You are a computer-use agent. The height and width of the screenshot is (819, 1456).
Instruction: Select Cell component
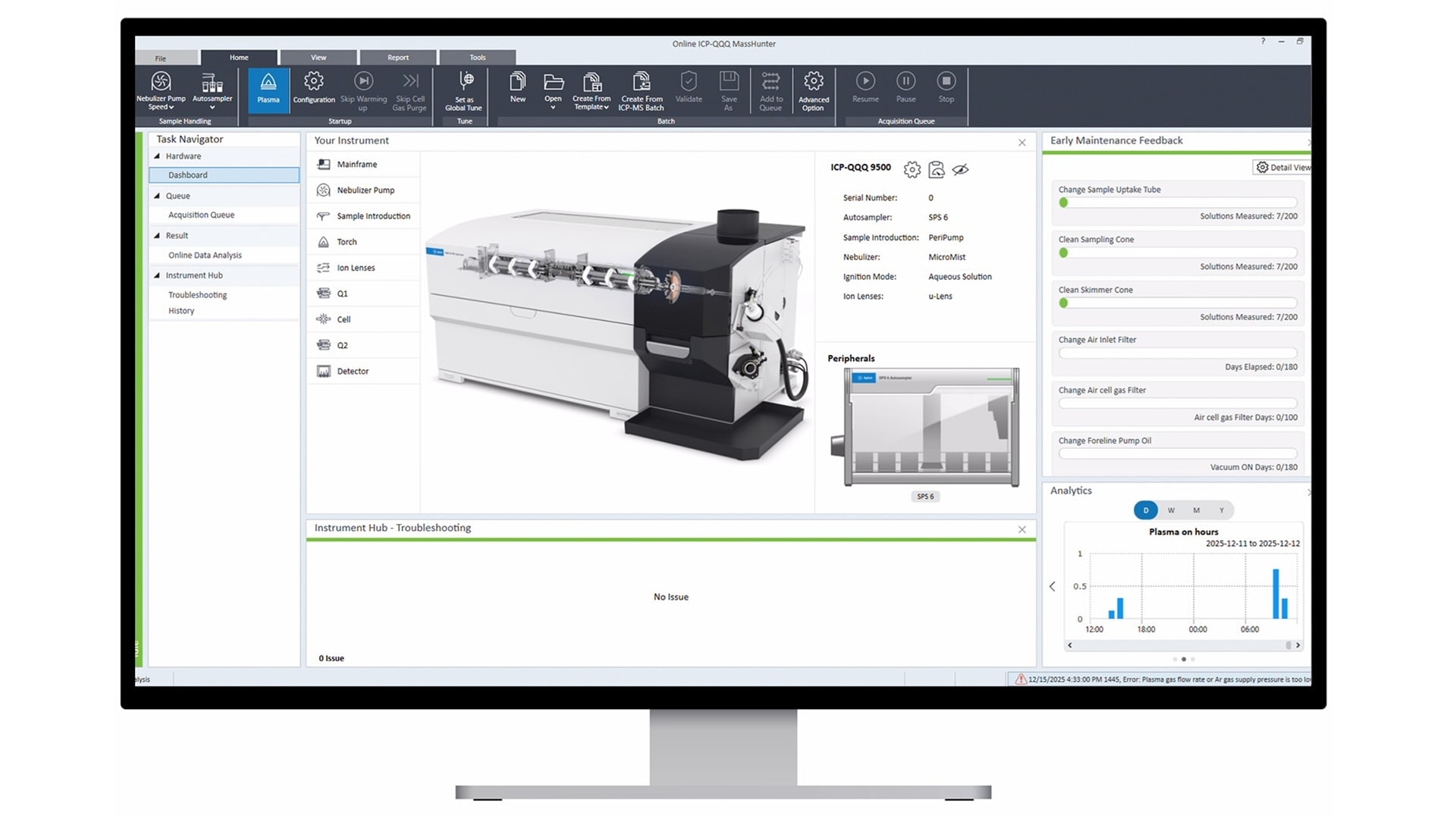363,319
